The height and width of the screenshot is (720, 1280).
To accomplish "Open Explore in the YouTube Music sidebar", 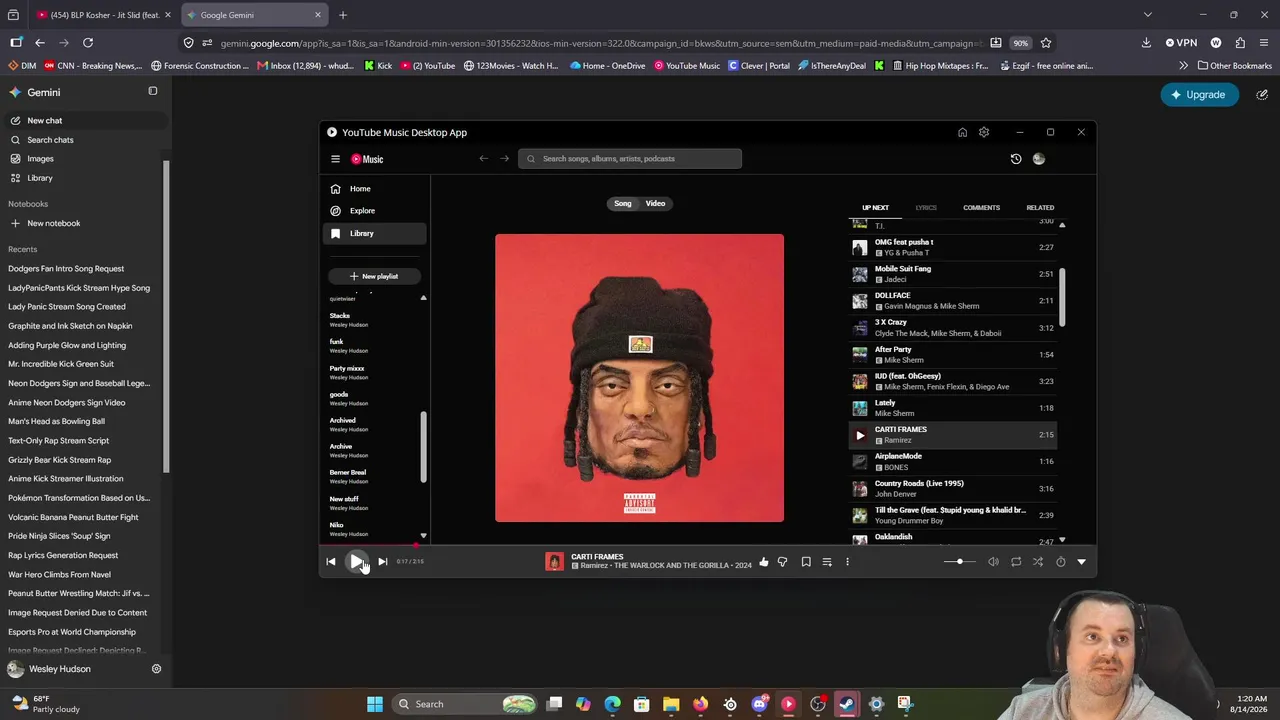I will (375, 211).
